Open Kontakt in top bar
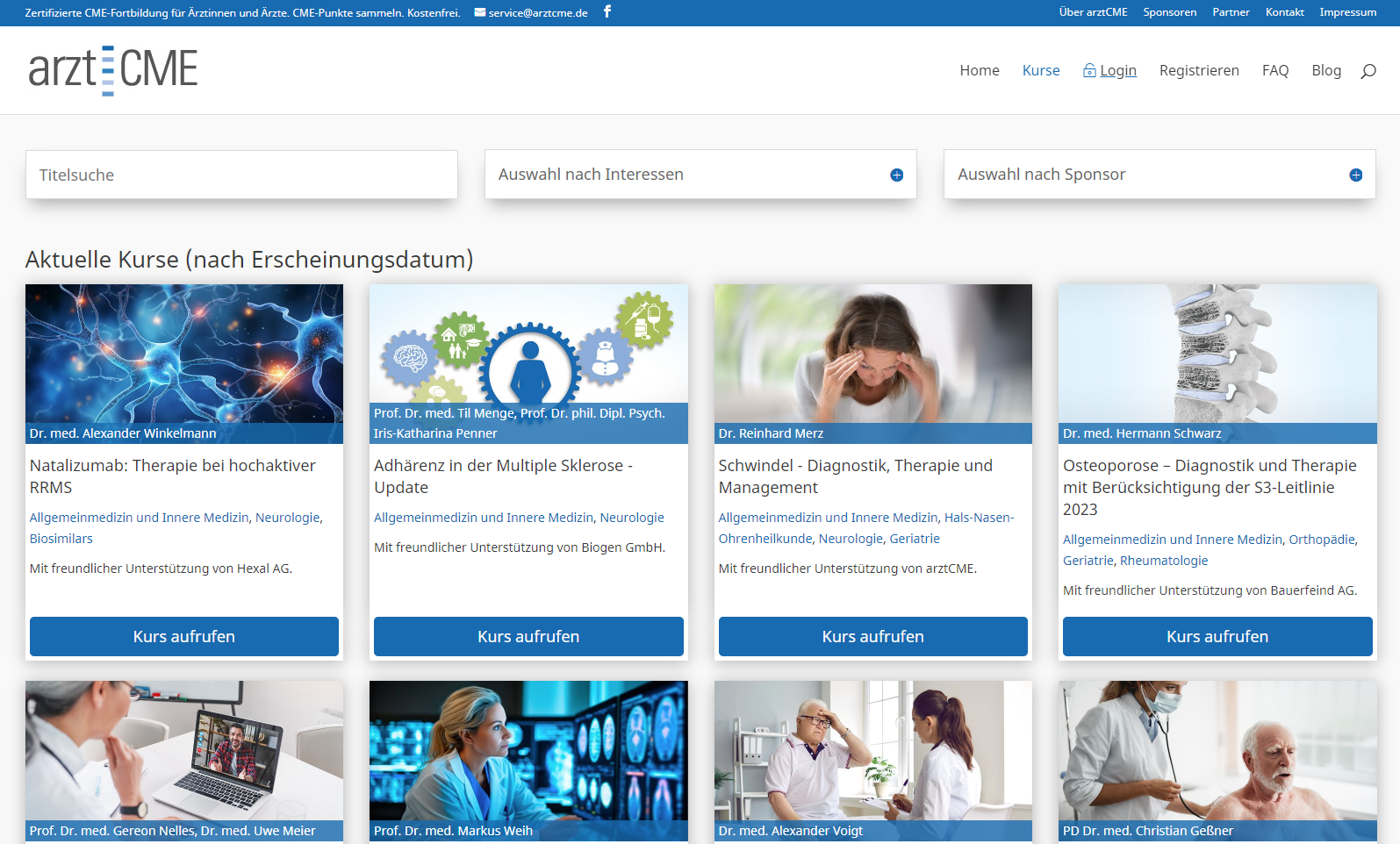1400x844 pixels. (x=1284, y=12)
